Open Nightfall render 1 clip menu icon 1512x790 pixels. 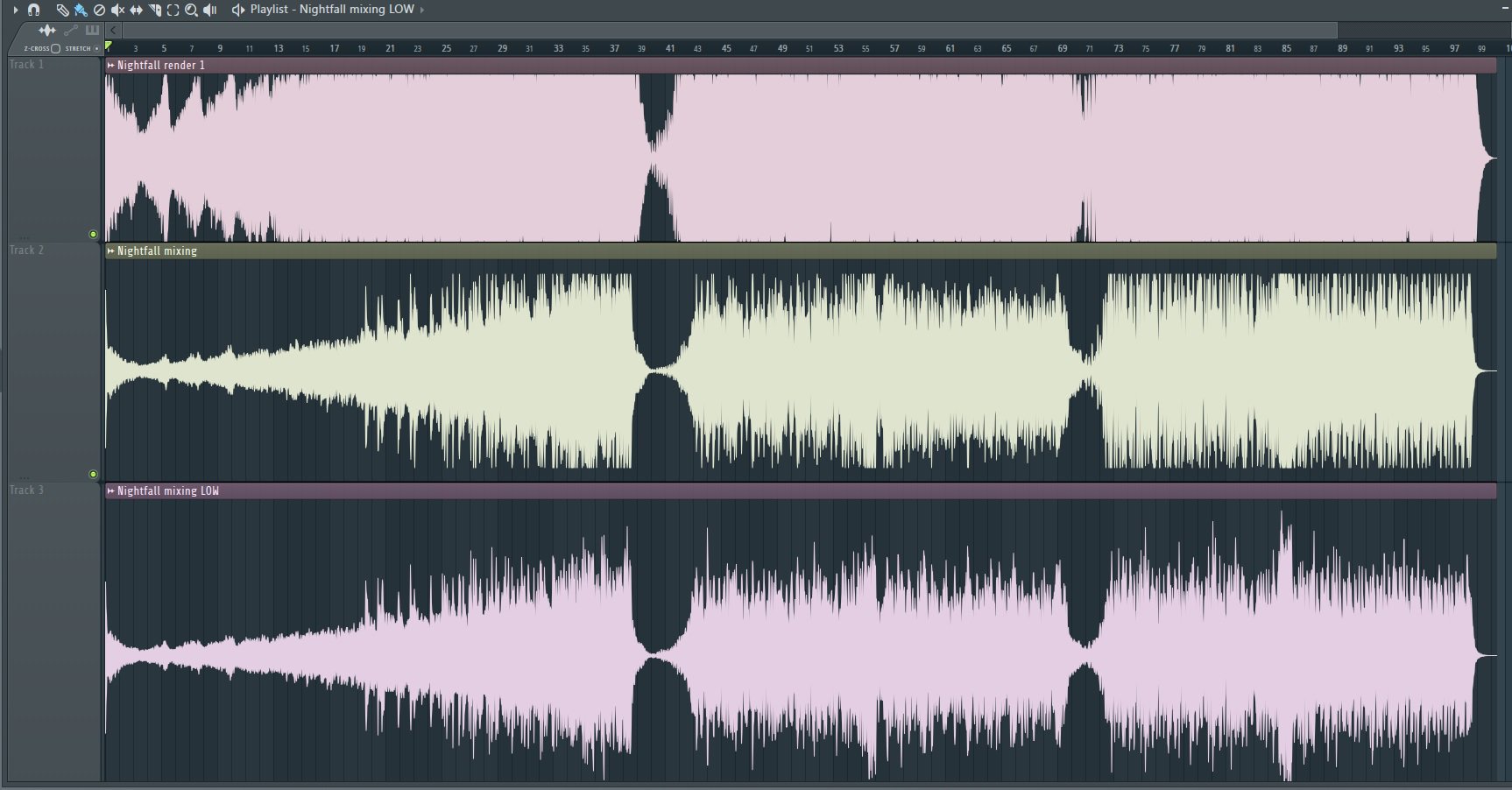point(111,66)
